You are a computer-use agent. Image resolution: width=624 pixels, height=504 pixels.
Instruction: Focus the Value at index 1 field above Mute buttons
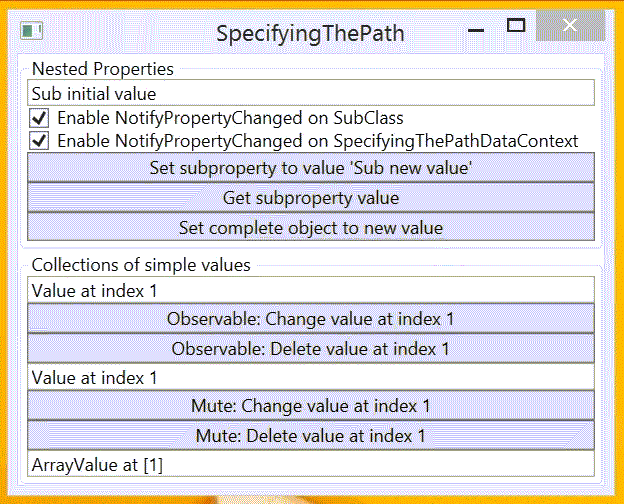coord(311,377)
